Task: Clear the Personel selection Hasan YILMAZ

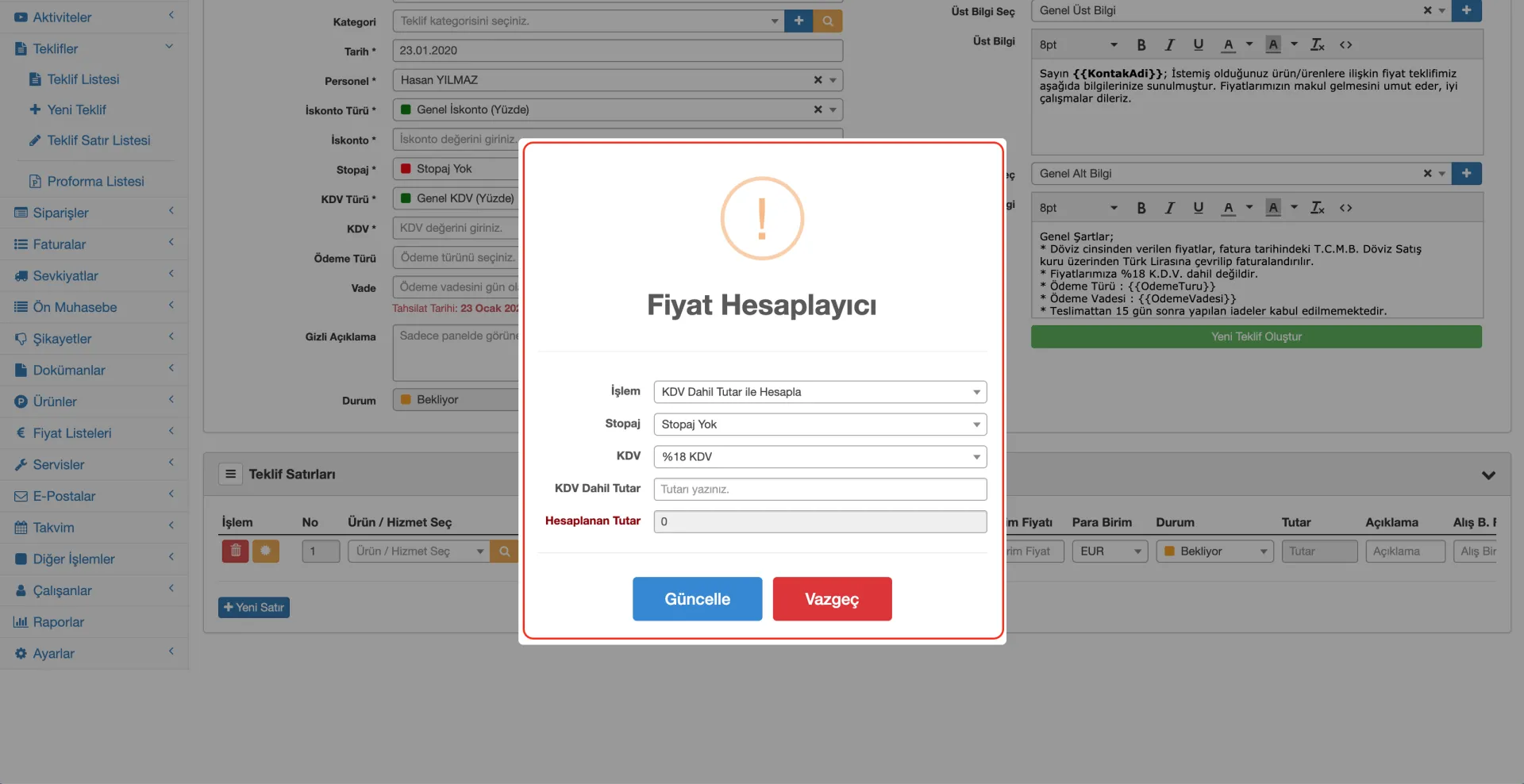Action: pyautogui.click(x=818, y=80)
